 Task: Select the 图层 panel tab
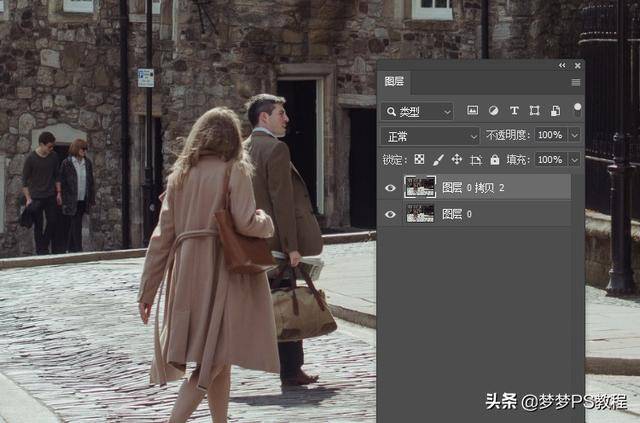pyautogui.click(x=394, y=83)
